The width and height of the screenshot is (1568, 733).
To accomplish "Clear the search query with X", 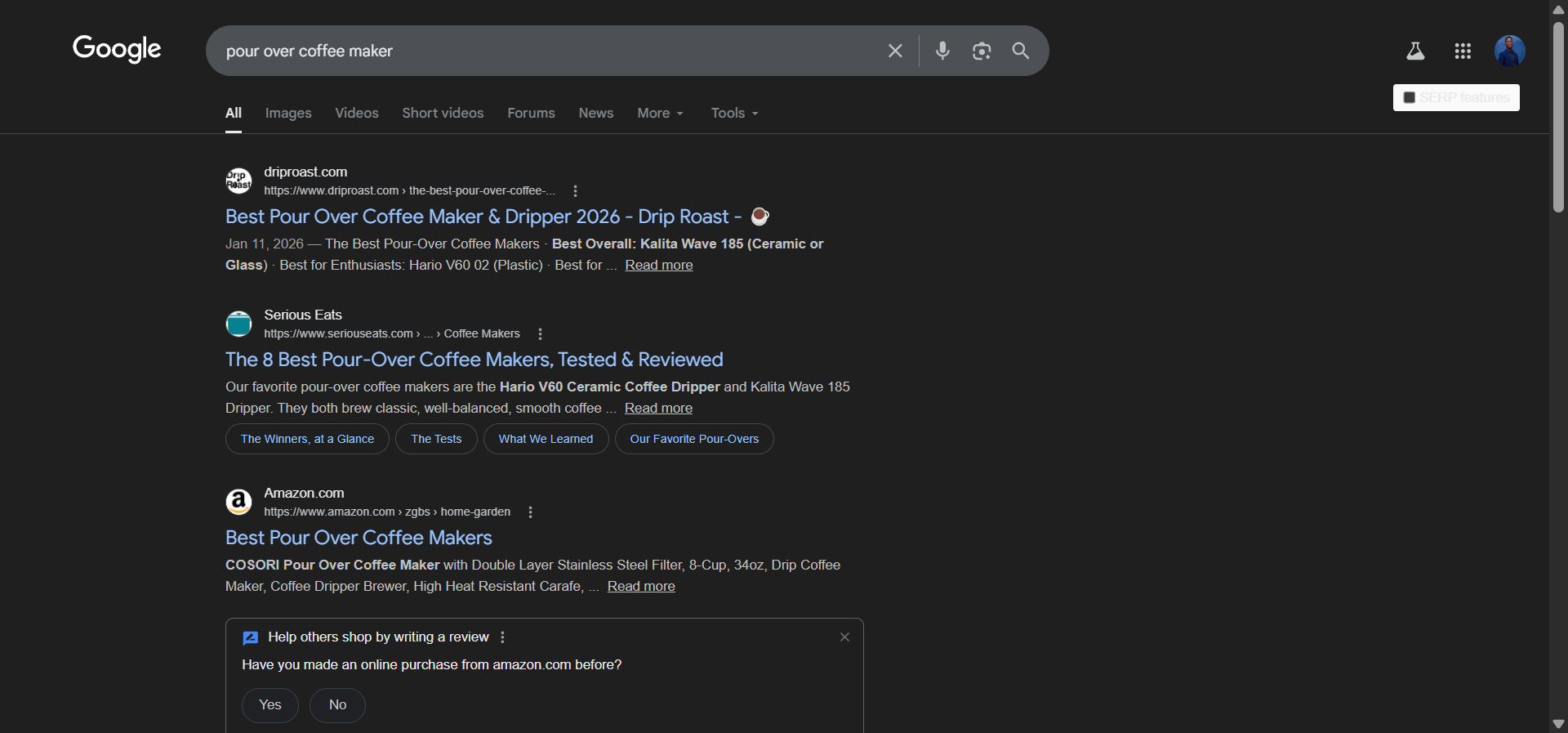I will [x=895, y=51].
